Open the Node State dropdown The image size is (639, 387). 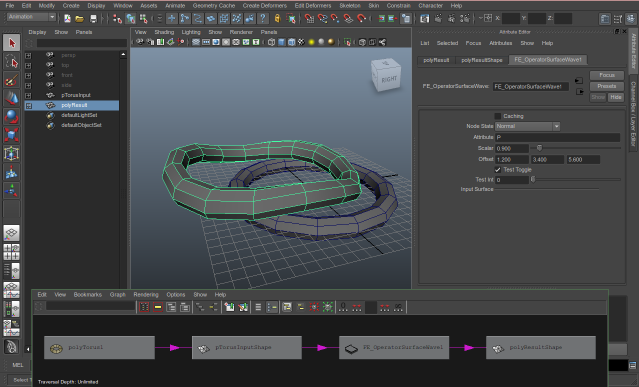(x=527, y=126)
